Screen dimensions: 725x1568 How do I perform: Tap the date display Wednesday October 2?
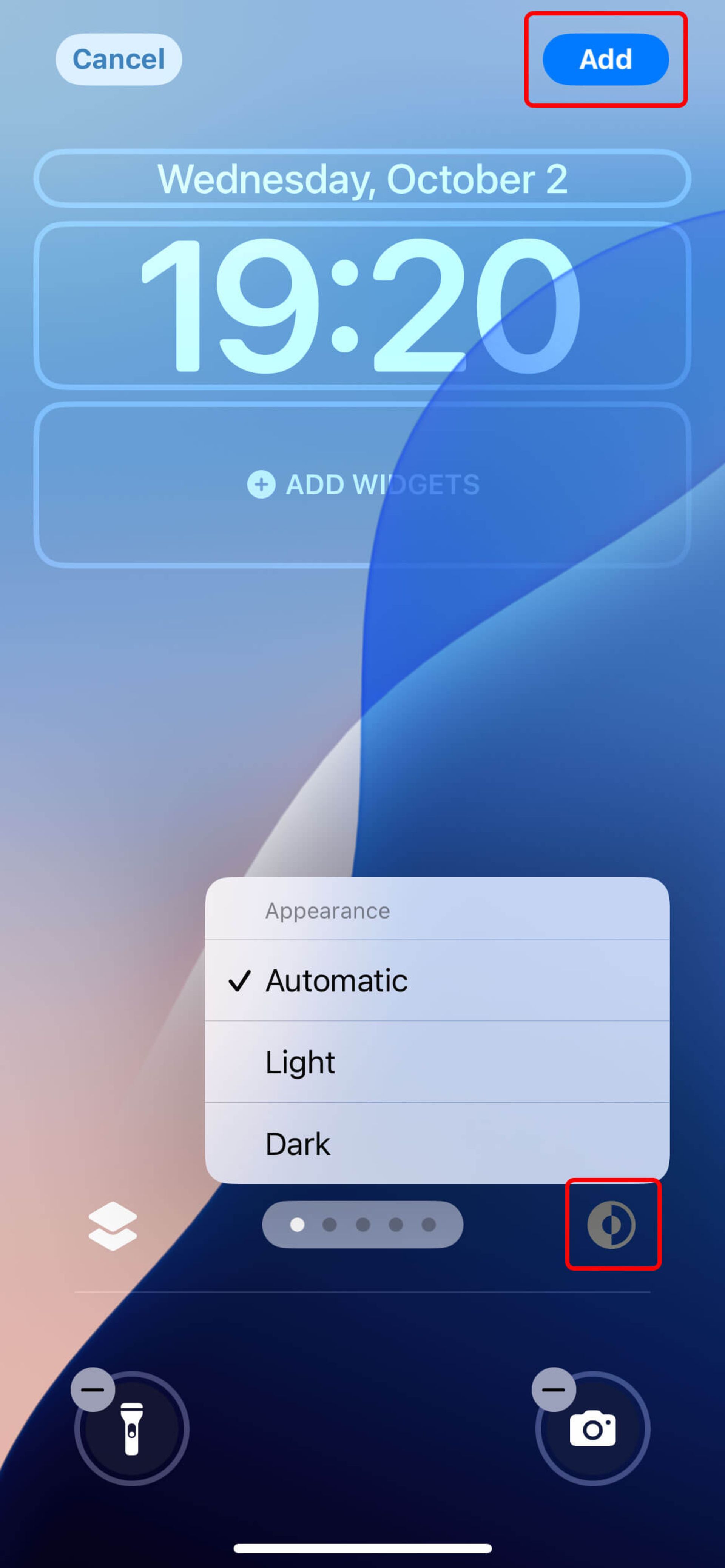click(x=362, y=179)
